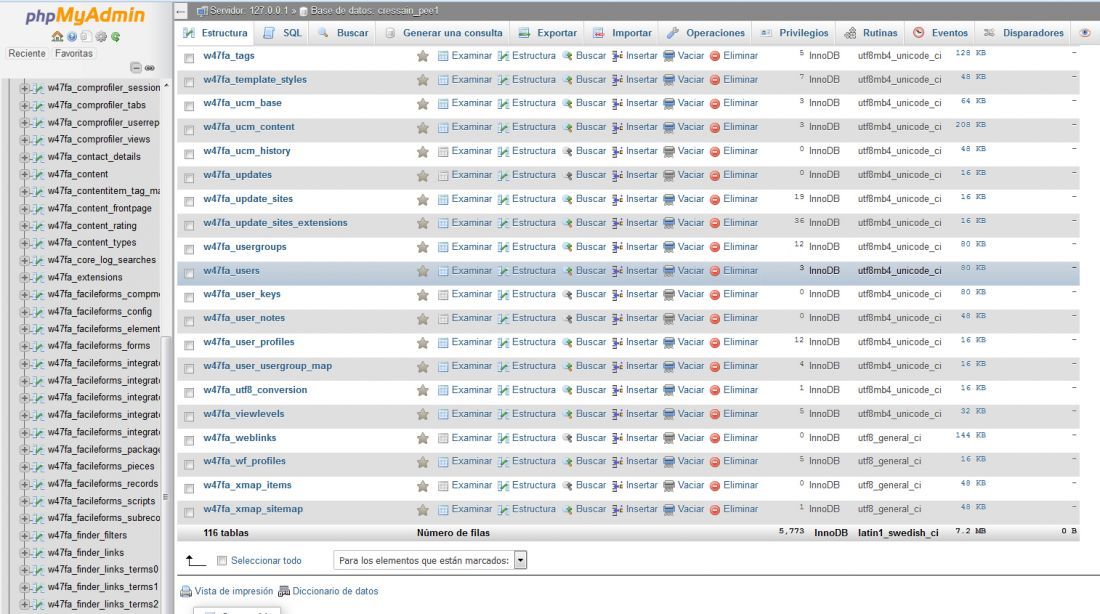
Task: Enable the Seleccionar todo checkbox
Action: 222,561
